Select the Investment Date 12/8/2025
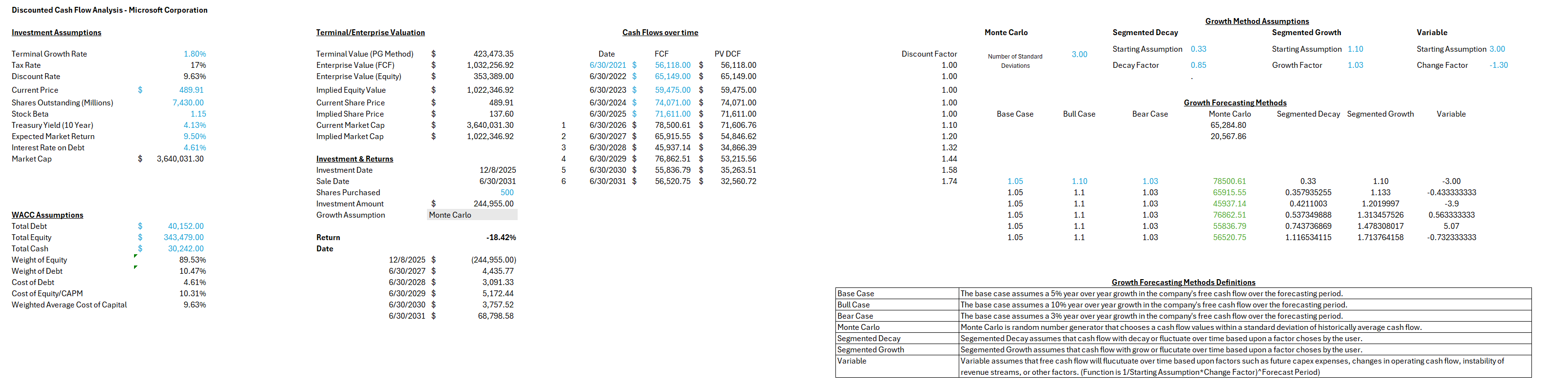Image resolution: width=1568 pixels, height=387 pixels. click(x=498, y=170)
